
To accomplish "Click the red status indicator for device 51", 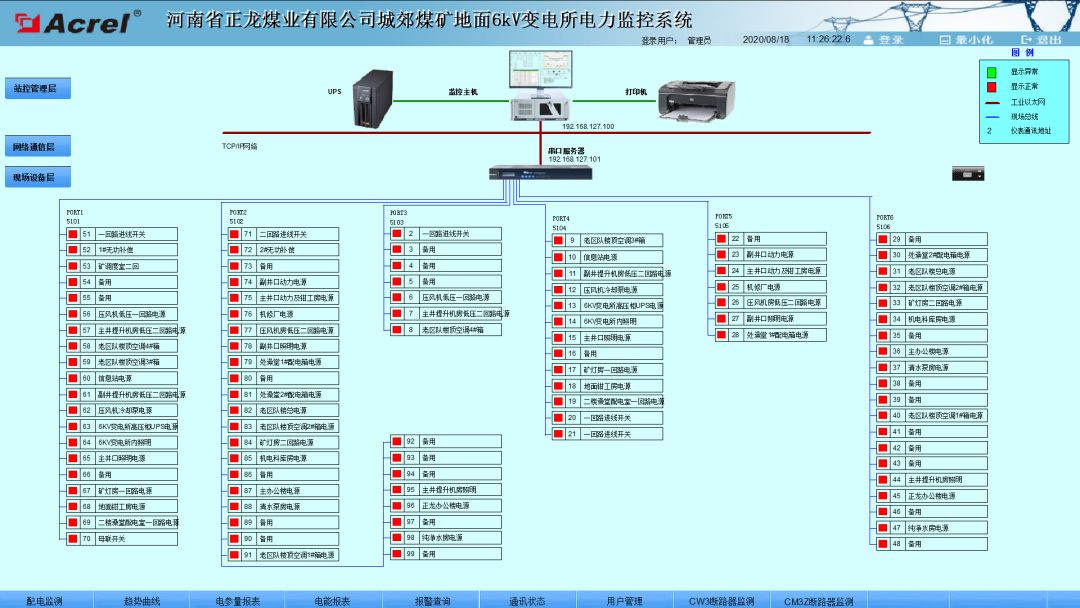I will [72, 234].
